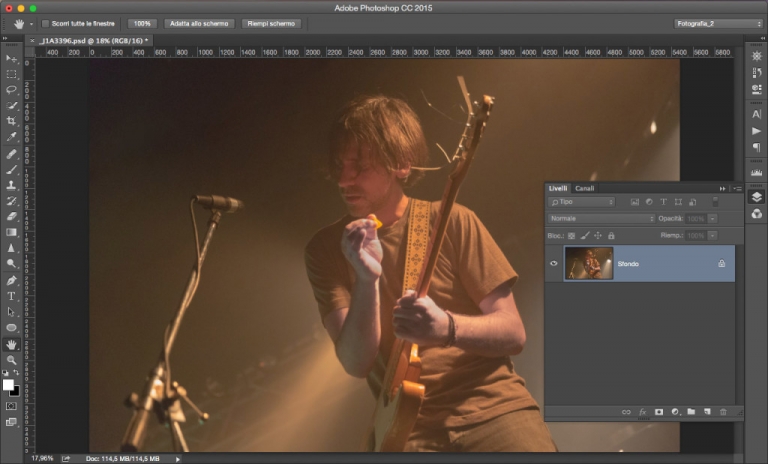The image size is (768, 464).
Task: Lock transparent pixels
Action: pos(572,236)
